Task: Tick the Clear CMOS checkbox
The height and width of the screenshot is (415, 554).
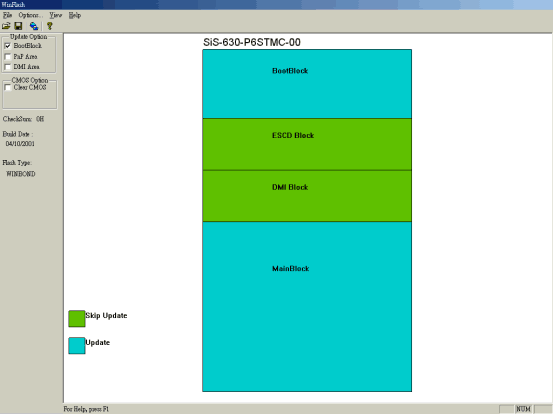Action: coord(7,87)
